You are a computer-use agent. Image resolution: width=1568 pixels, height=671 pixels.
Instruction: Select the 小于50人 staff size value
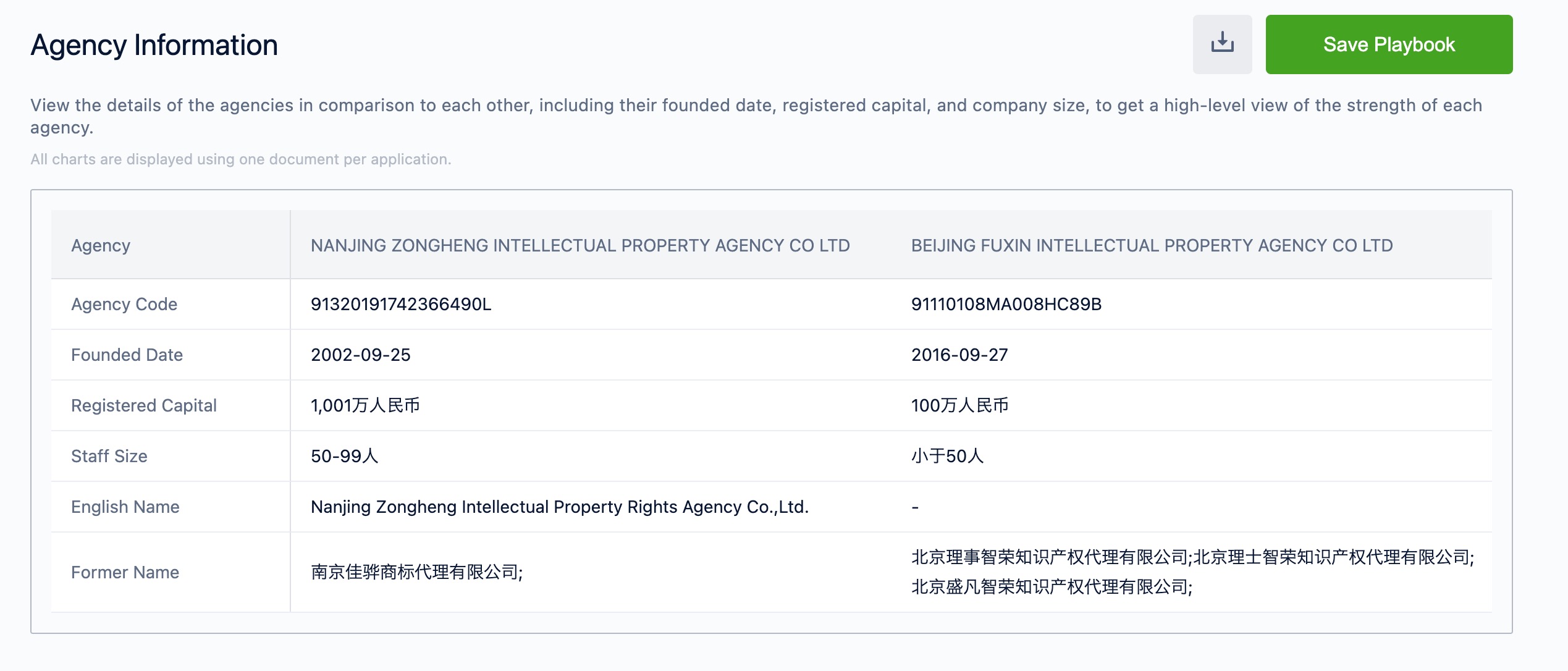pyautogui.click(x=947, y=456)
